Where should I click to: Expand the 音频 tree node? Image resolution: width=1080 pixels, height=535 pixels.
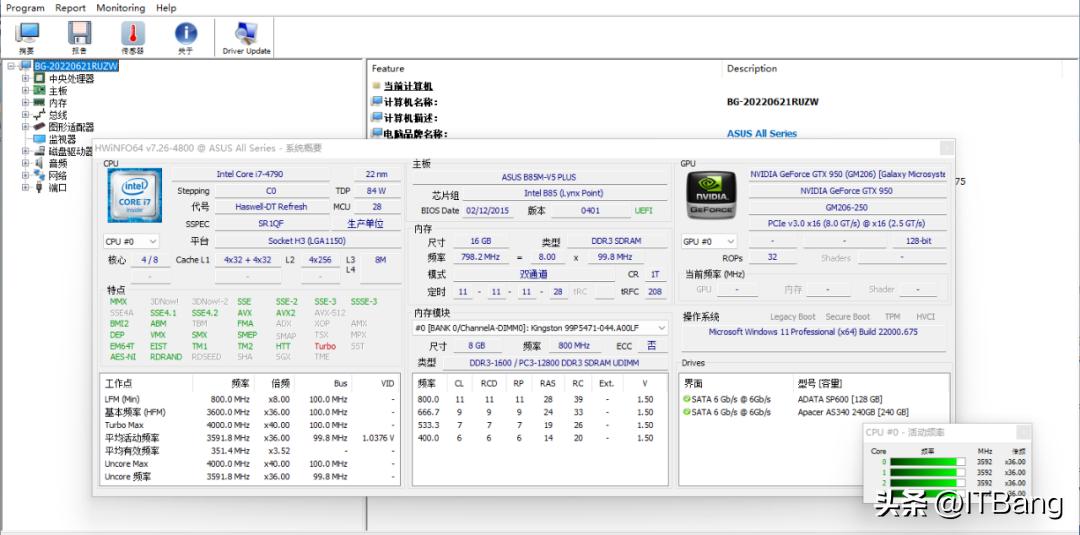[25, 163]
